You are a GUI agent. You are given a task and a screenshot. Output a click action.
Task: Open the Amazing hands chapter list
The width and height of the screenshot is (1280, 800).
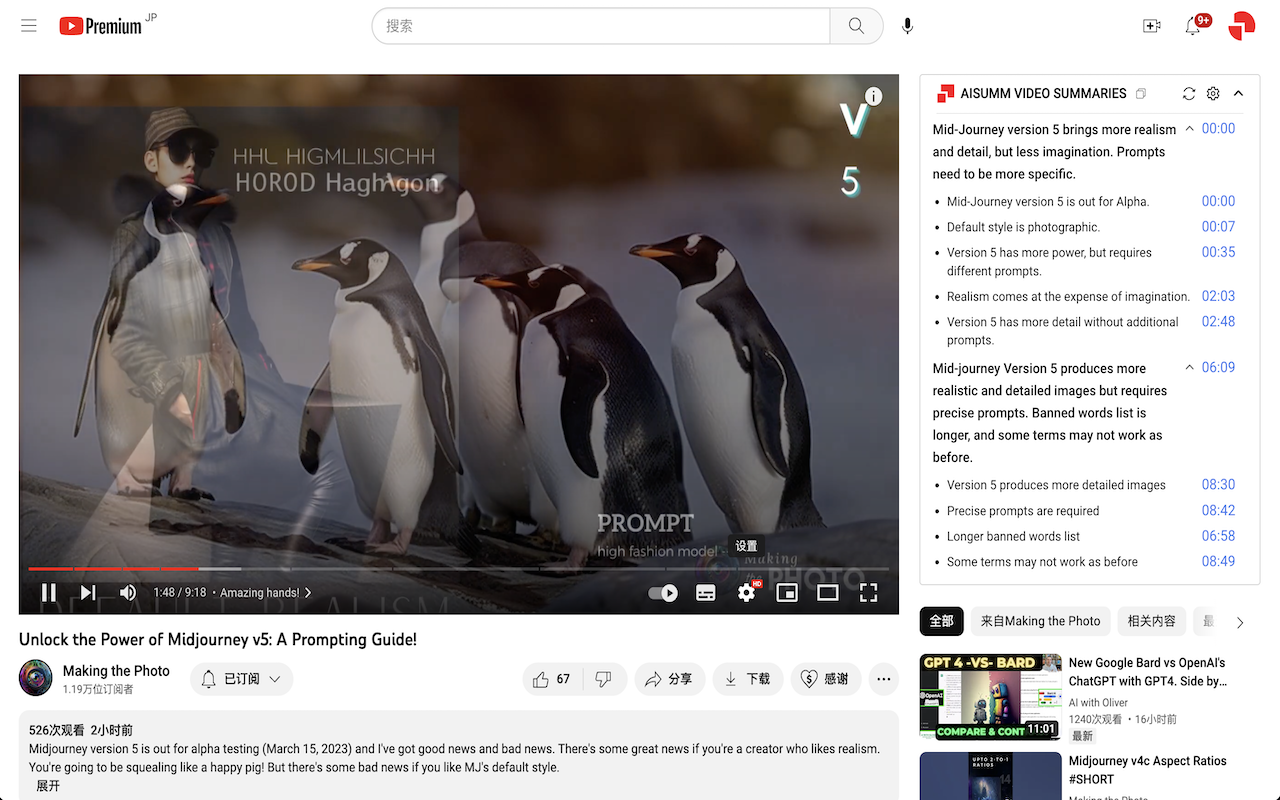pyautogui.click(x=265, y=593)
